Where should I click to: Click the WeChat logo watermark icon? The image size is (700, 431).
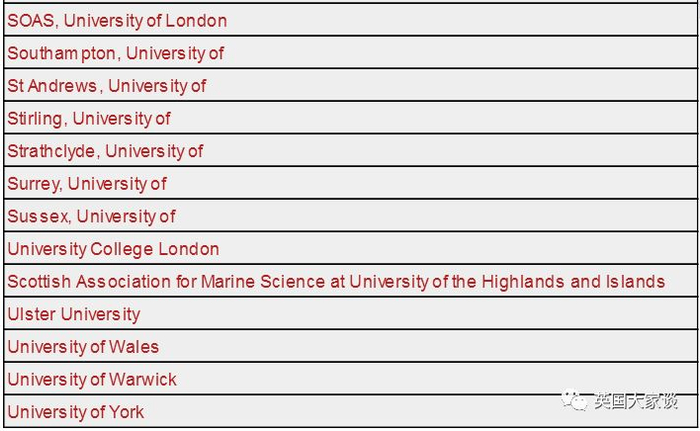(x=576, y=401)
